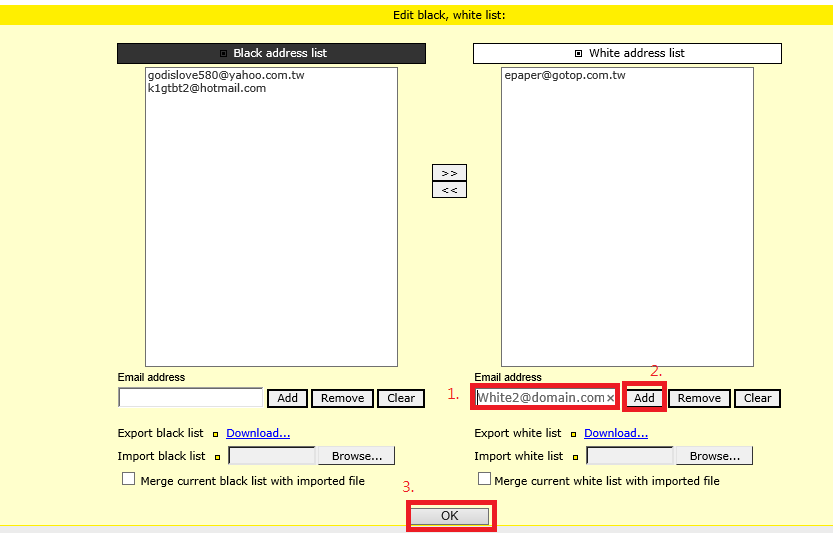Clear the x in white email field
833x533 pixels.
(x=610, y=398)
